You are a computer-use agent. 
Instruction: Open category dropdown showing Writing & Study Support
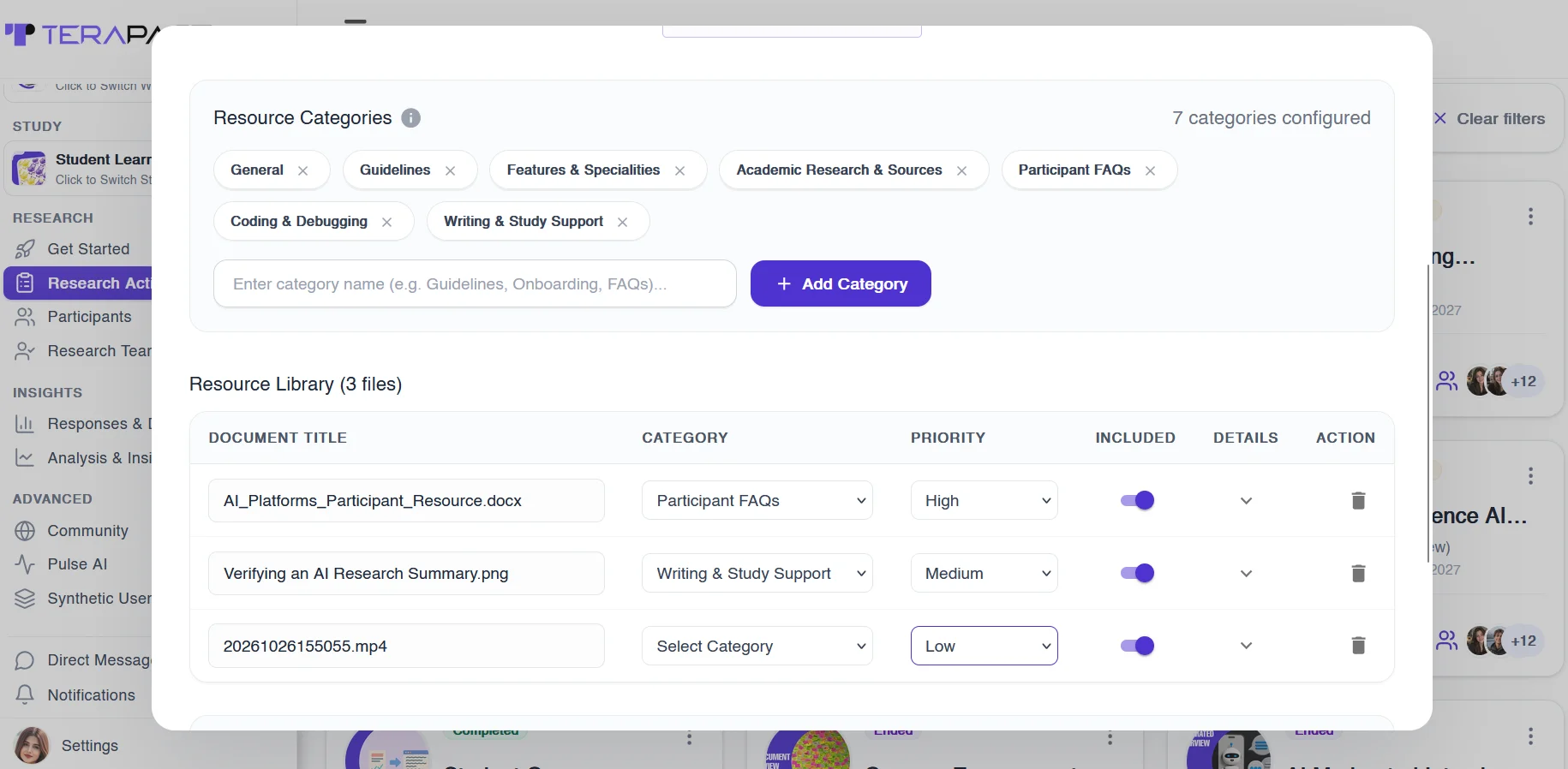757,573
